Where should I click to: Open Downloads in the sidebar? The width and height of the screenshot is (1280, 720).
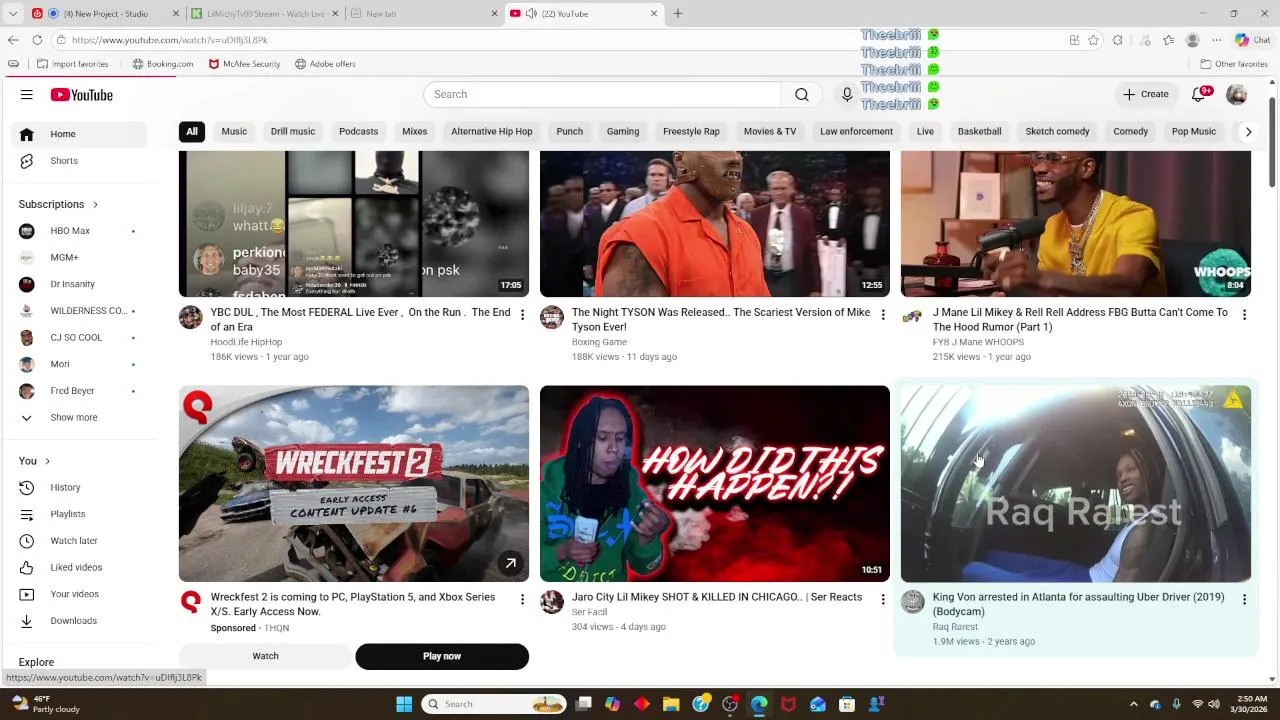(75, 621)
